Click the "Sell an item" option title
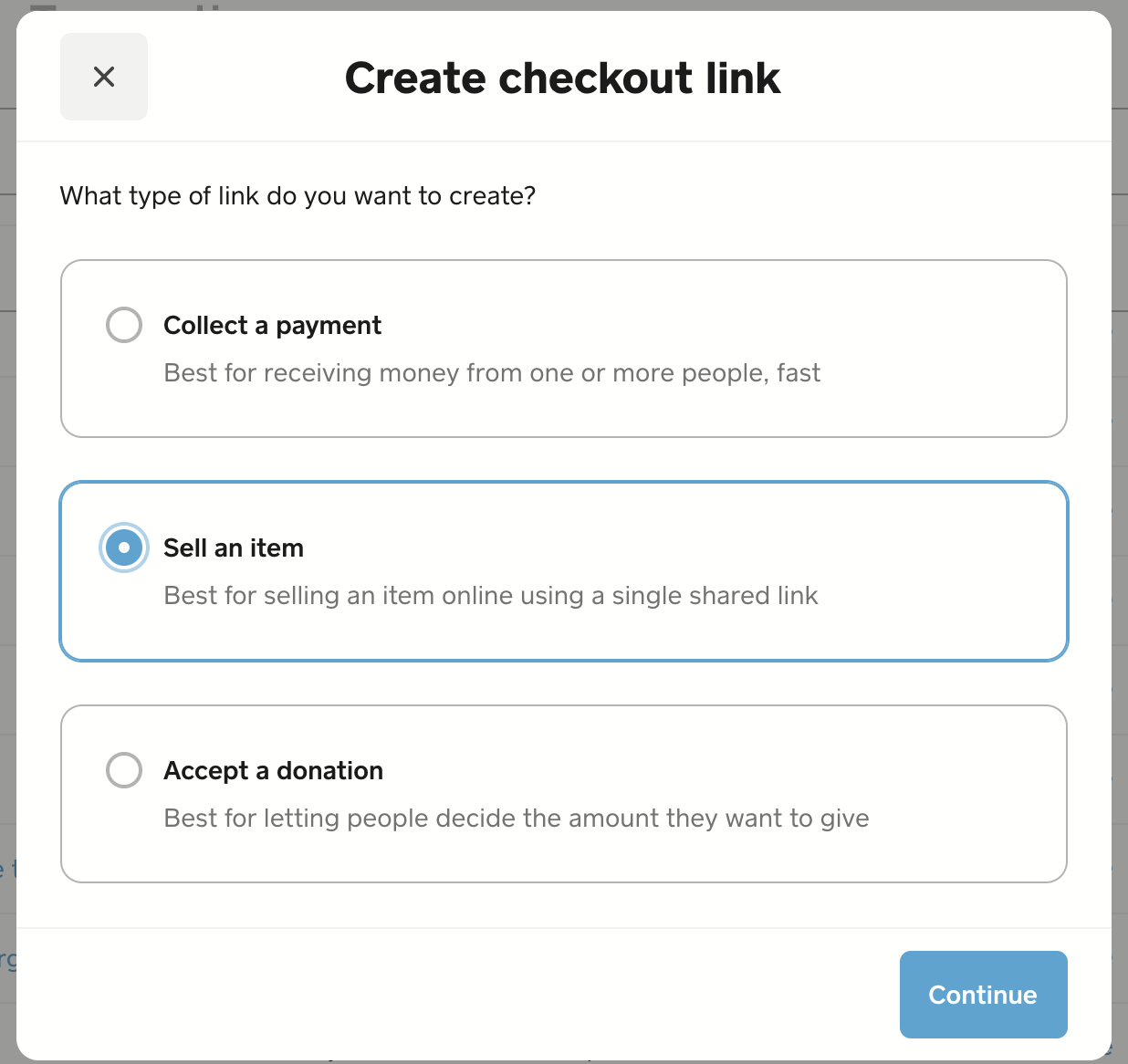Screen dimensions: 1128x1064 point(233,548)
